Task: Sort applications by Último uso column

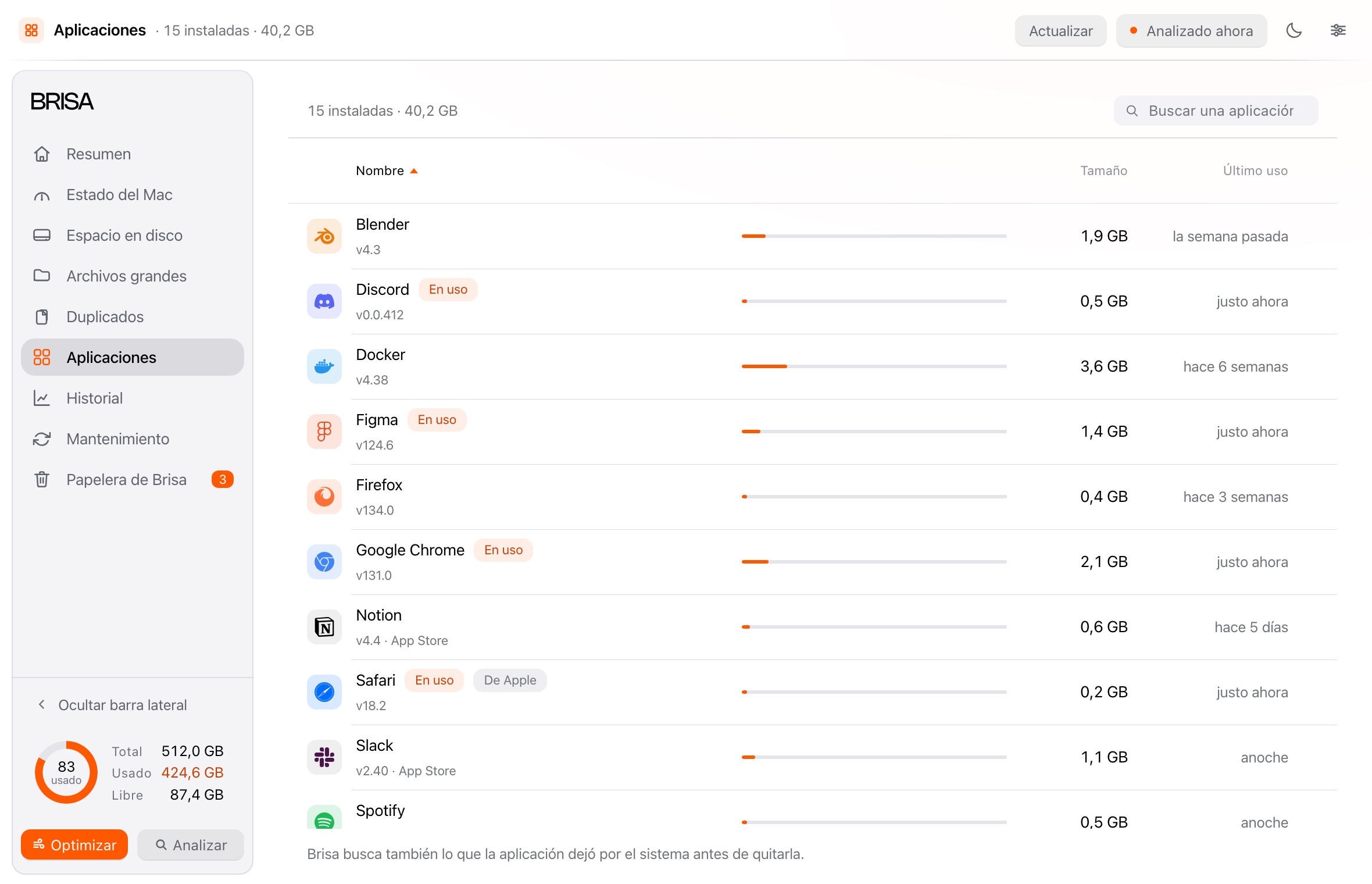Action: pyautogui.click(x=1255, y=170)
